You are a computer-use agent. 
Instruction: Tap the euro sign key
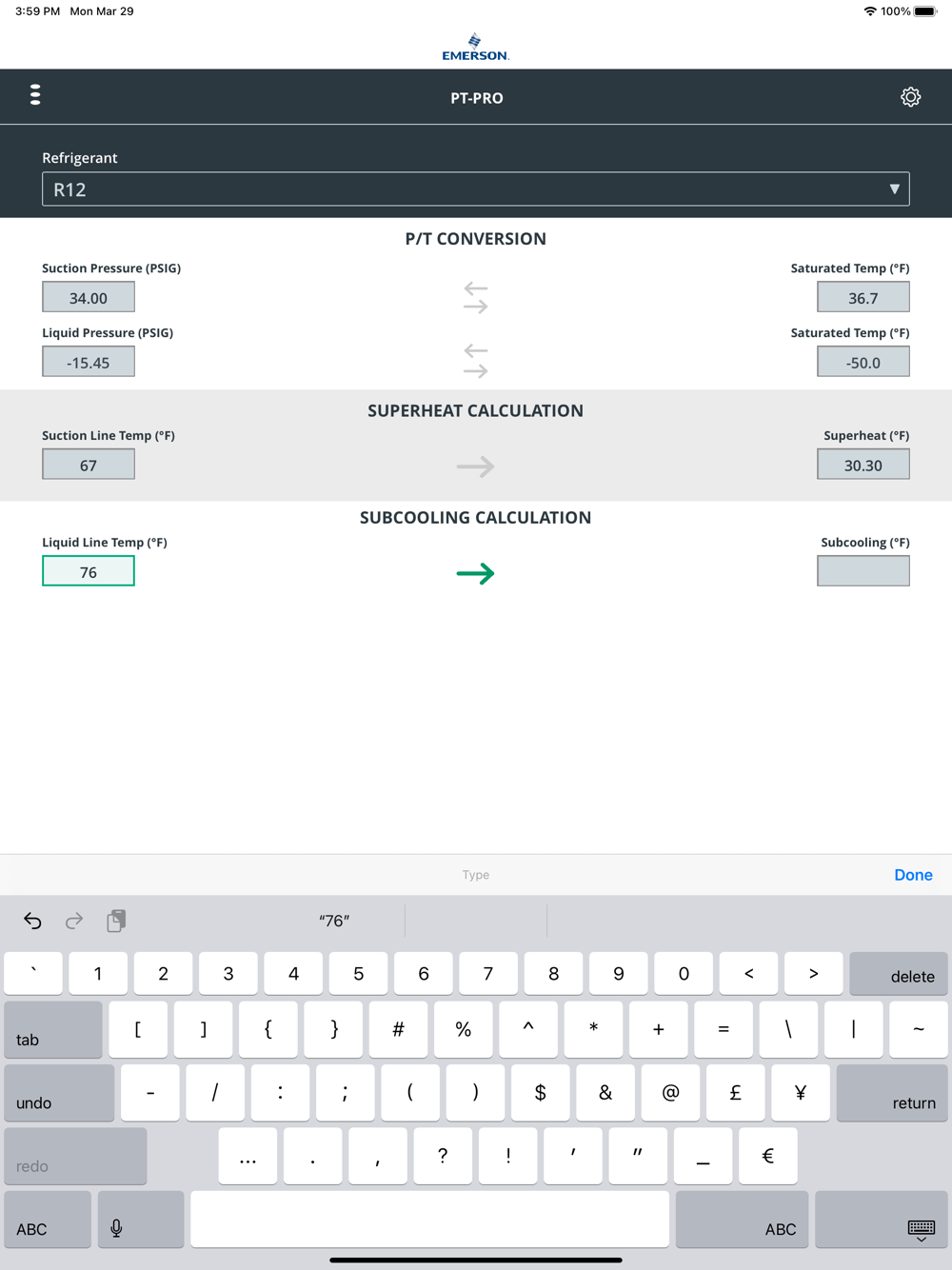767,1157
